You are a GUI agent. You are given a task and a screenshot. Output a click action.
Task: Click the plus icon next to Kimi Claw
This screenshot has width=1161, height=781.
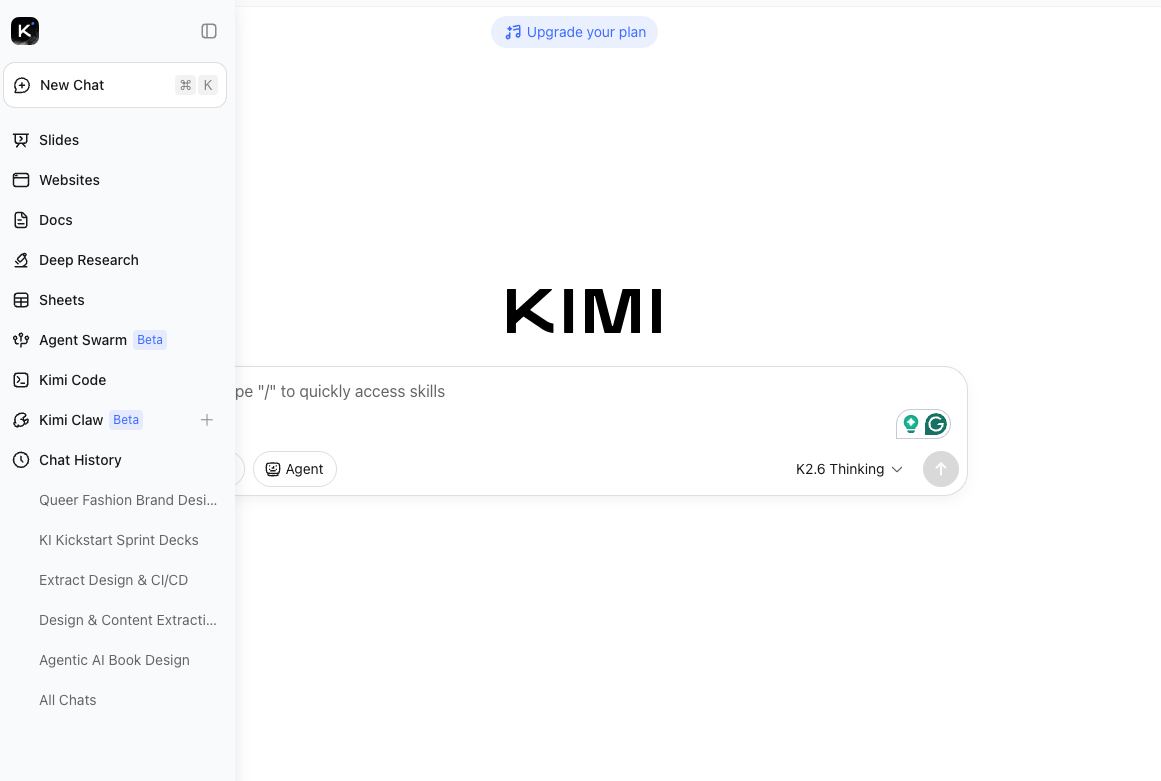point(207,420)
